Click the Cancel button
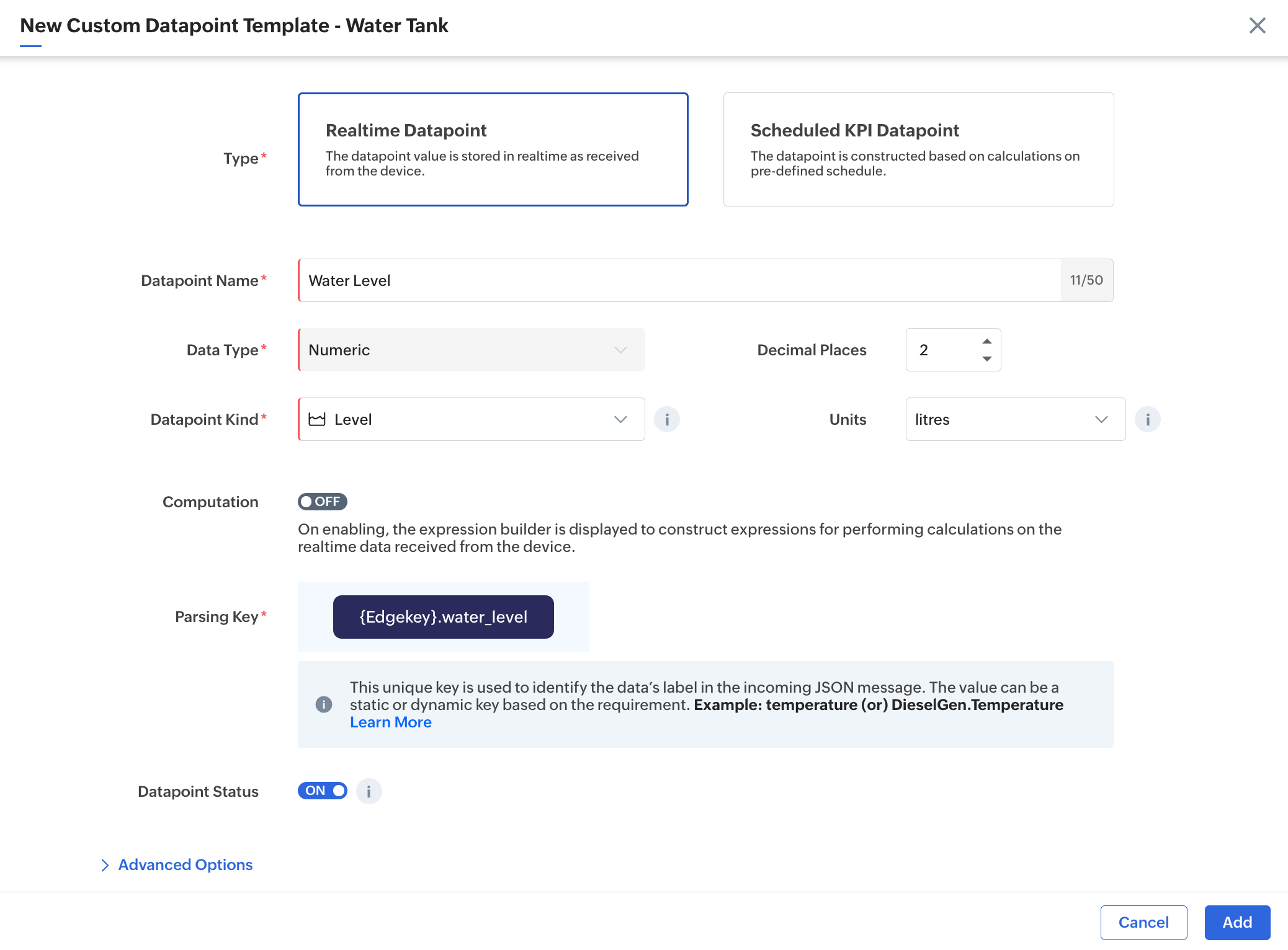This screenshot has width=1288, height=950. tap(1143, 923)
